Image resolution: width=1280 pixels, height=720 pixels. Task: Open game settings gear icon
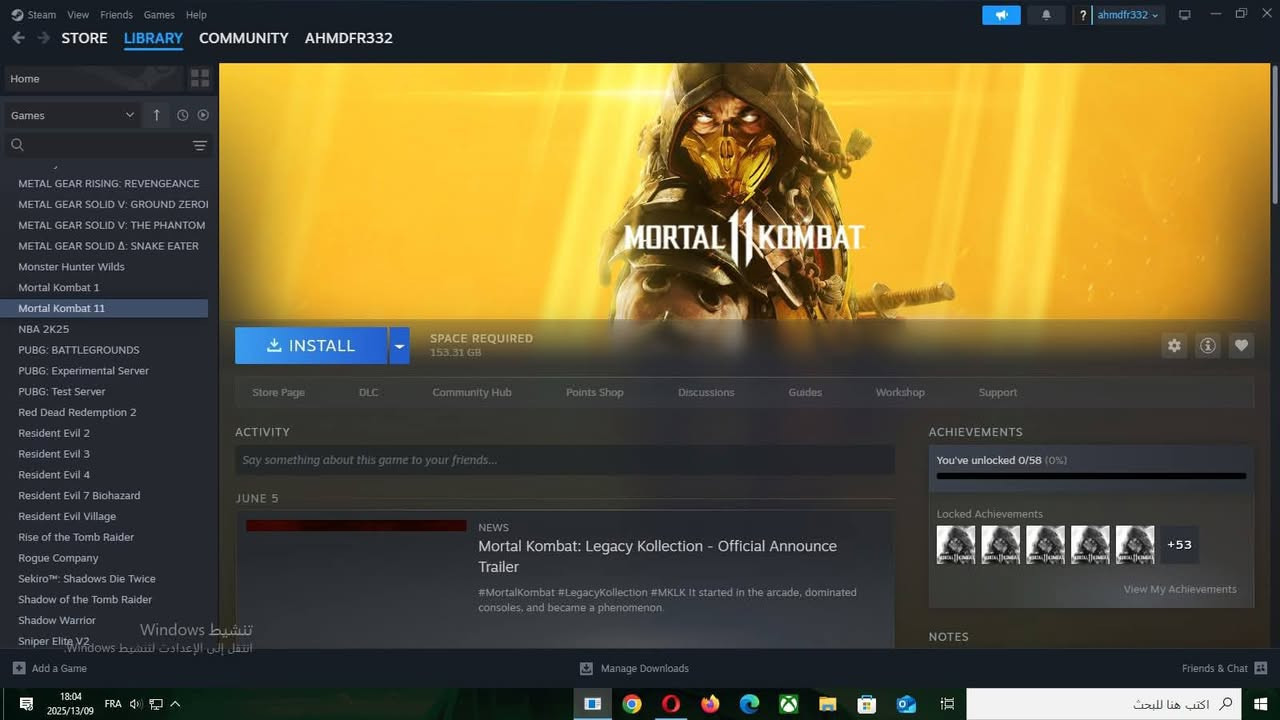(x=1174, y=345)
